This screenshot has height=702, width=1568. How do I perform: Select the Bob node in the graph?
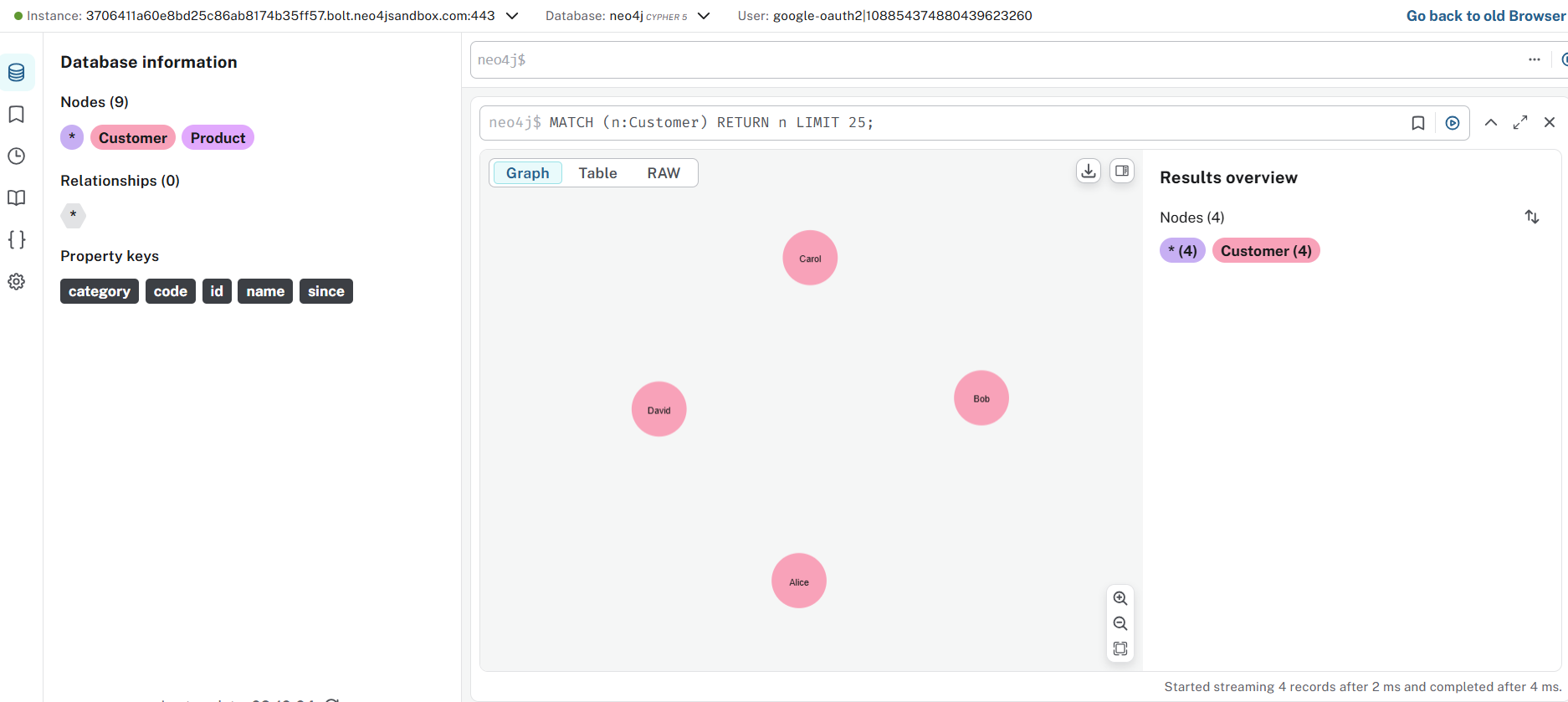981,397
